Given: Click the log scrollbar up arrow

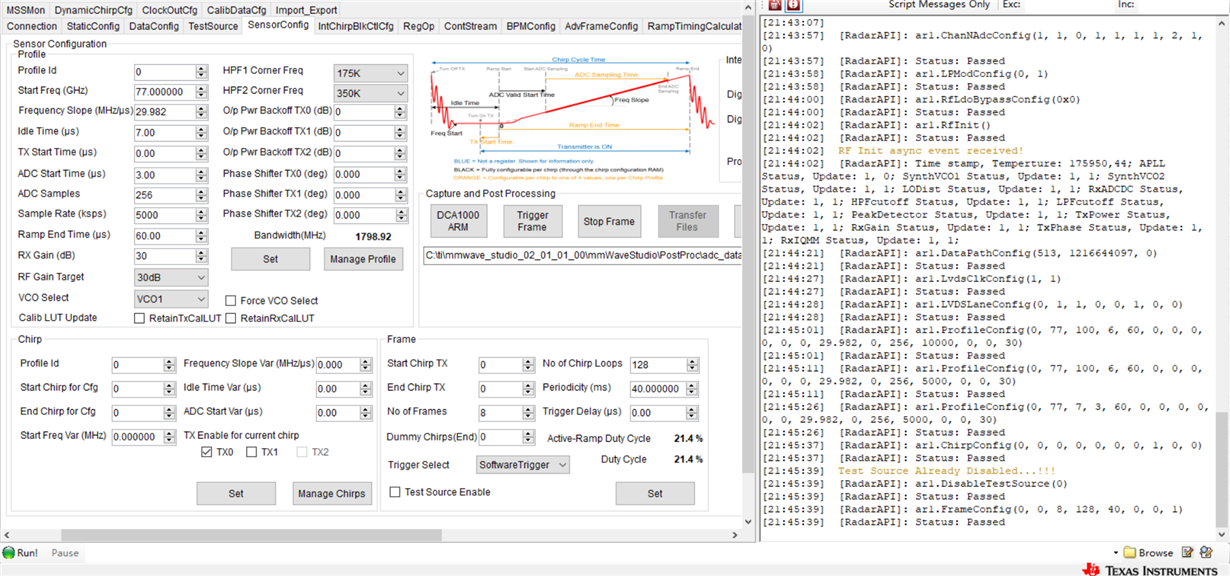Looking at the screenshot, I should [x=1223, y=22].
